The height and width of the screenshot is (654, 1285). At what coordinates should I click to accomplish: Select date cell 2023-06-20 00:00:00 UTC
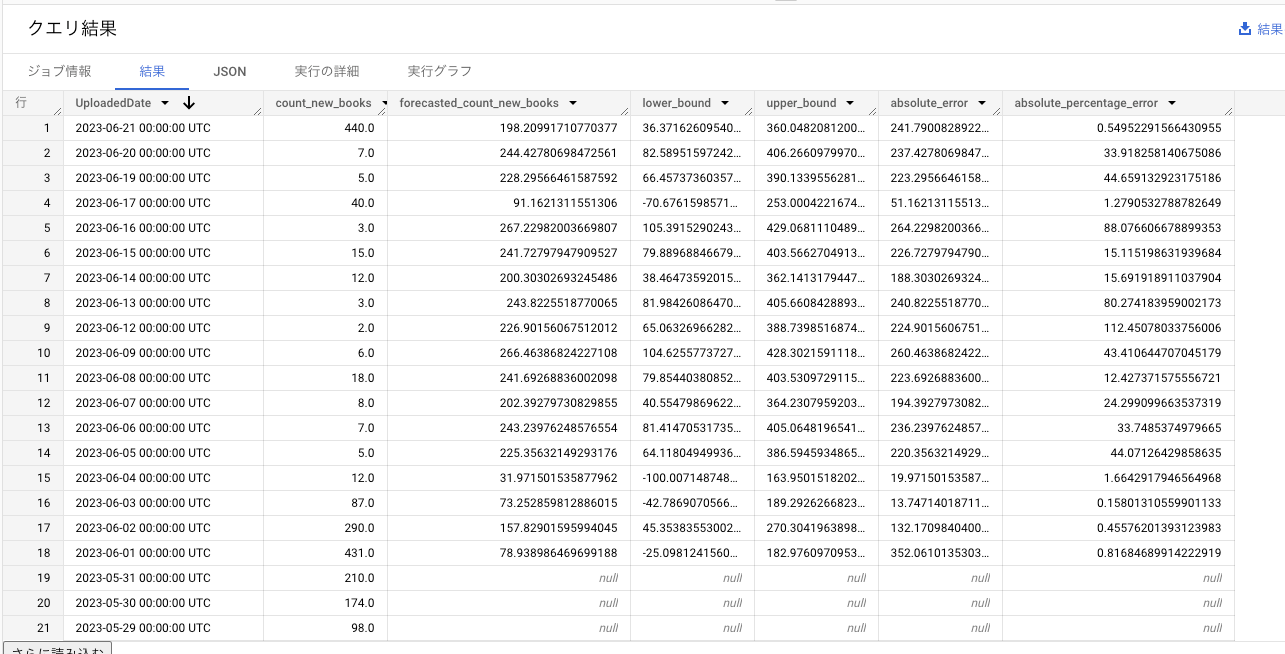143,153
